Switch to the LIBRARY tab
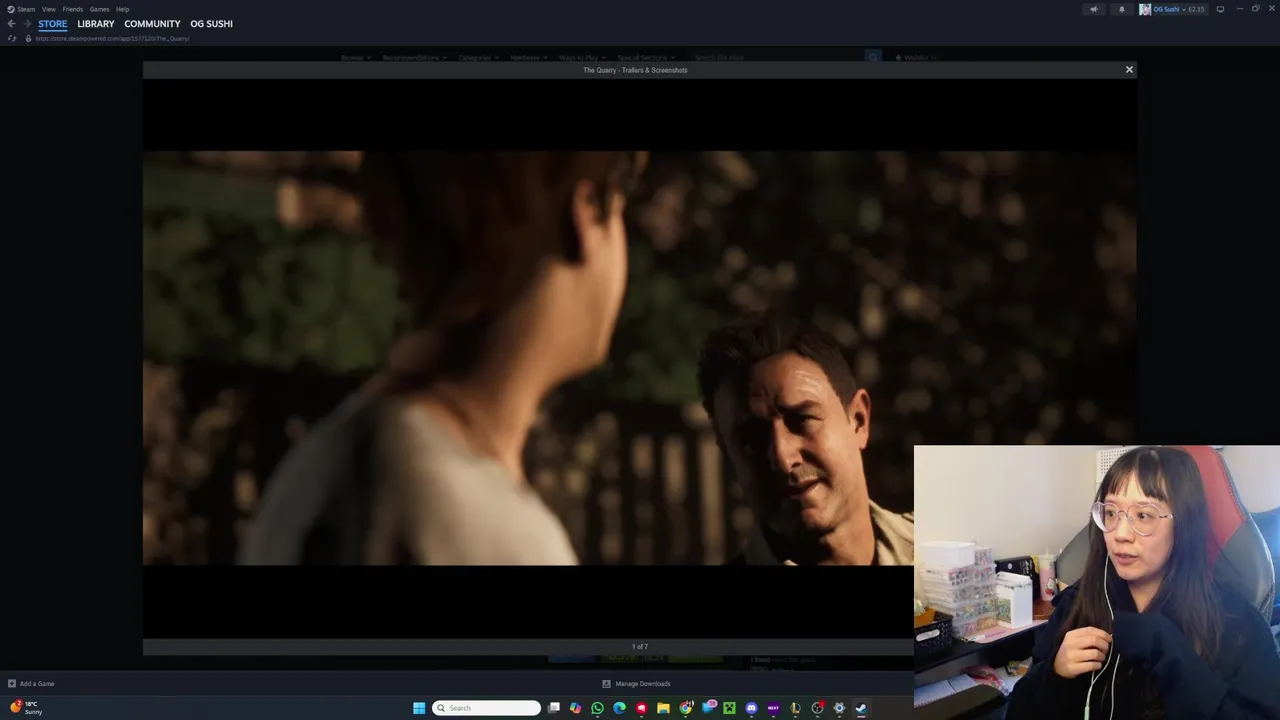 point(96,24)
